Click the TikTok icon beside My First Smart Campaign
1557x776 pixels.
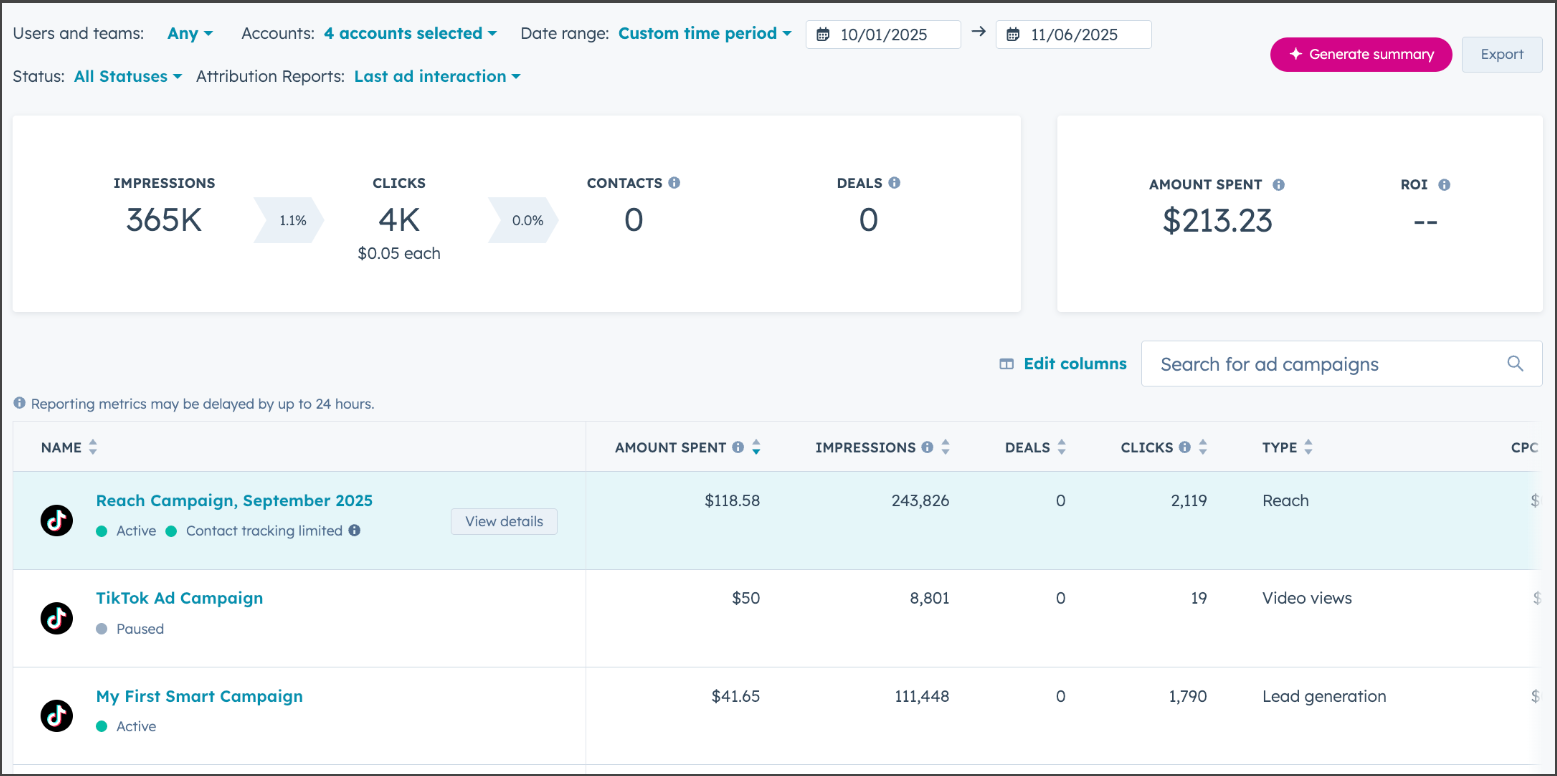[x=56, y=715]
